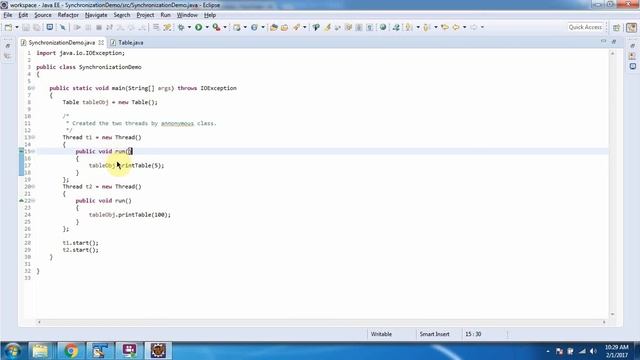Expand the New Java Class dropdown arrow
The width and height of the screenshot is (640, 360).
click(x=263, y=27)
